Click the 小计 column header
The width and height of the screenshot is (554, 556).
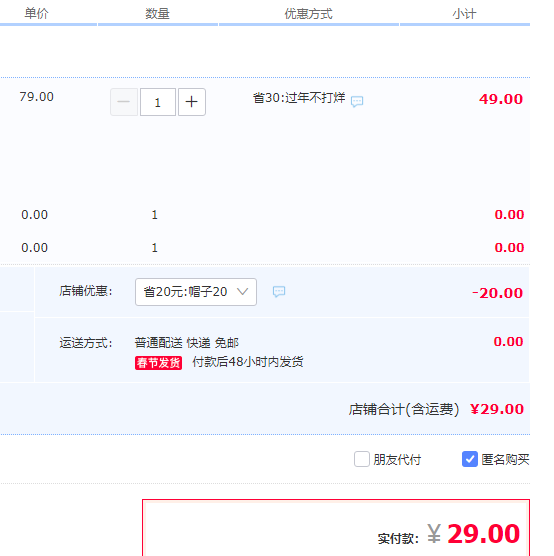coord(464,13)
